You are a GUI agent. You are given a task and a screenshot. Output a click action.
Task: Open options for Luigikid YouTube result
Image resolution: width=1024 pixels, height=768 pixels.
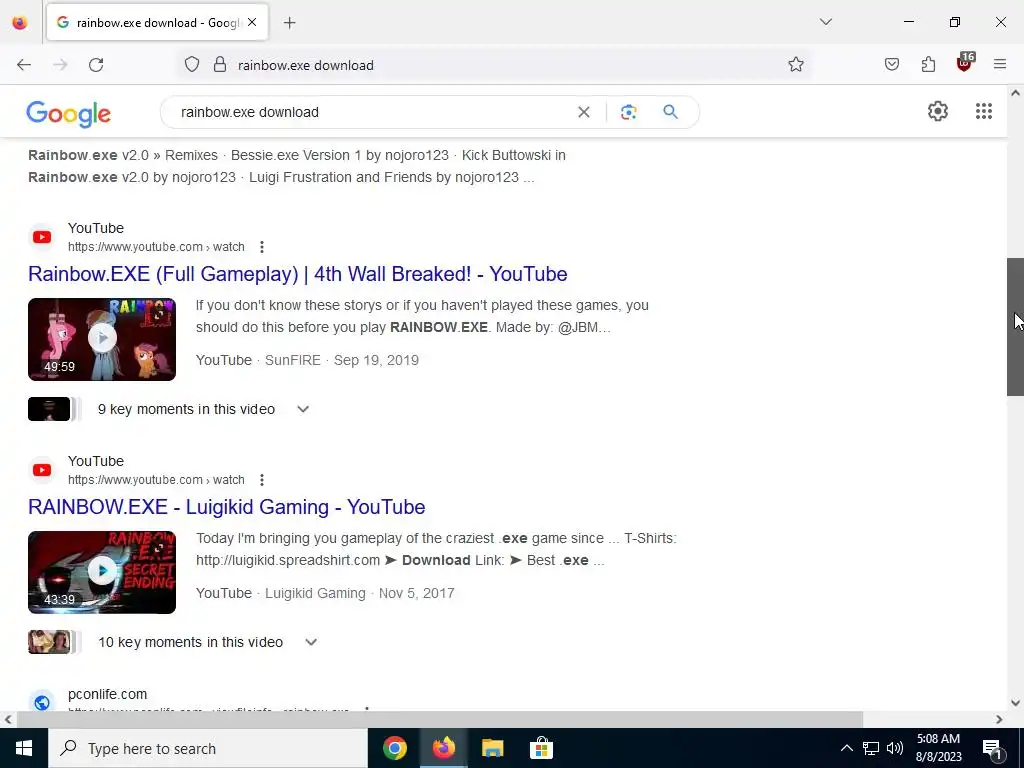[x=262, y=480]
